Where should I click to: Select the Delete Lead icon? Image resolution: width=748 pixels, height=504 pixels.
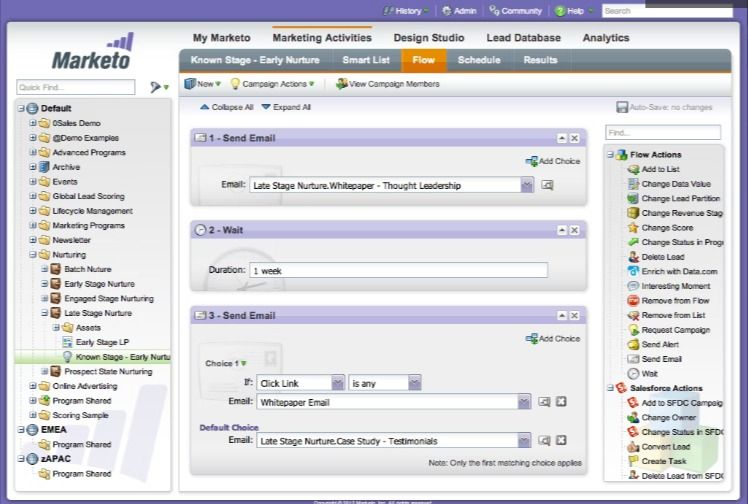[633, 257]
